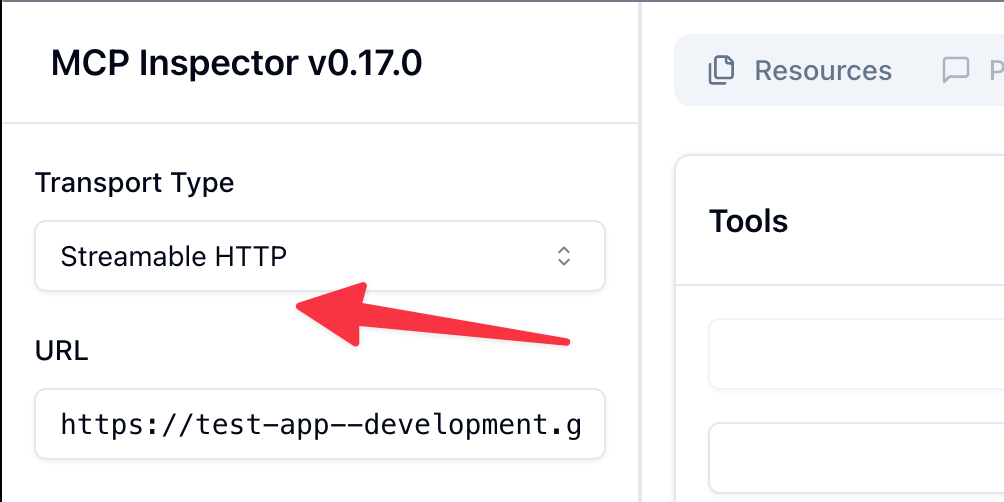Select the second tool entry under Tools

coord(856,458)
